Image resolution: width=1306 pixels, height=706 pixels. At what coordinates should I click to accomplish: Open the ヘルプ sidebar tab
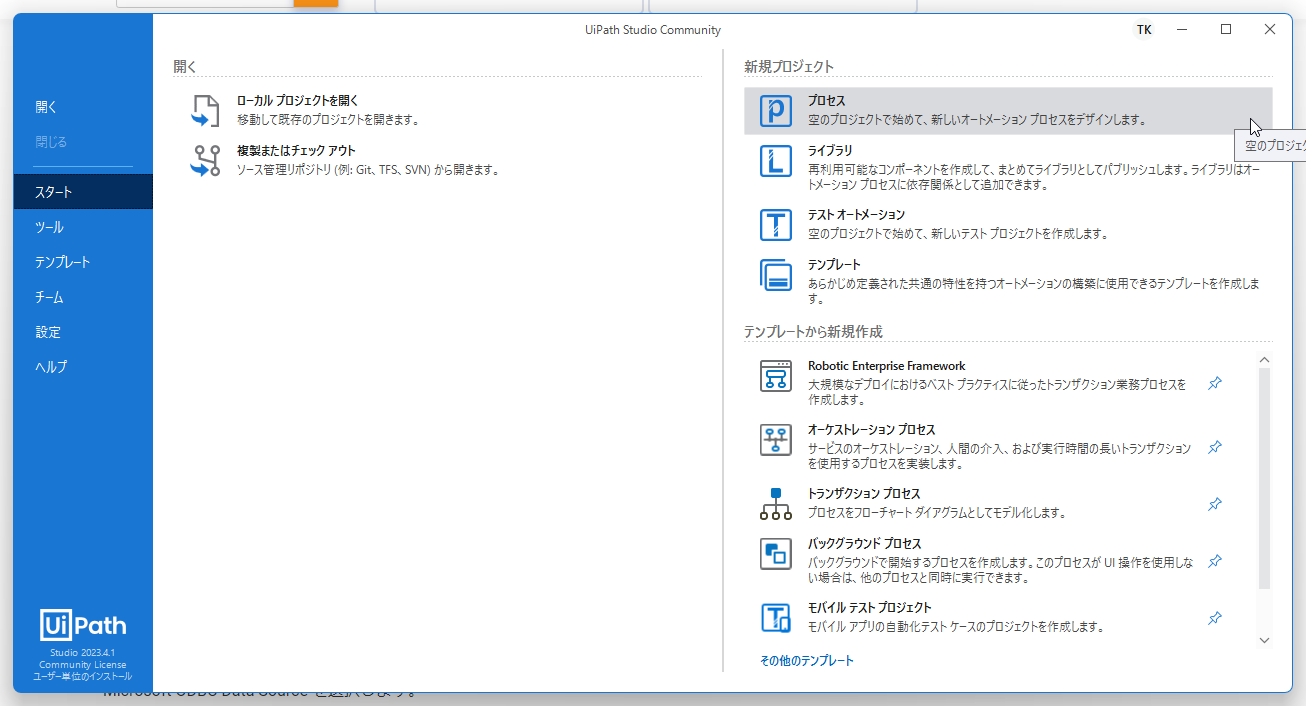83,367
